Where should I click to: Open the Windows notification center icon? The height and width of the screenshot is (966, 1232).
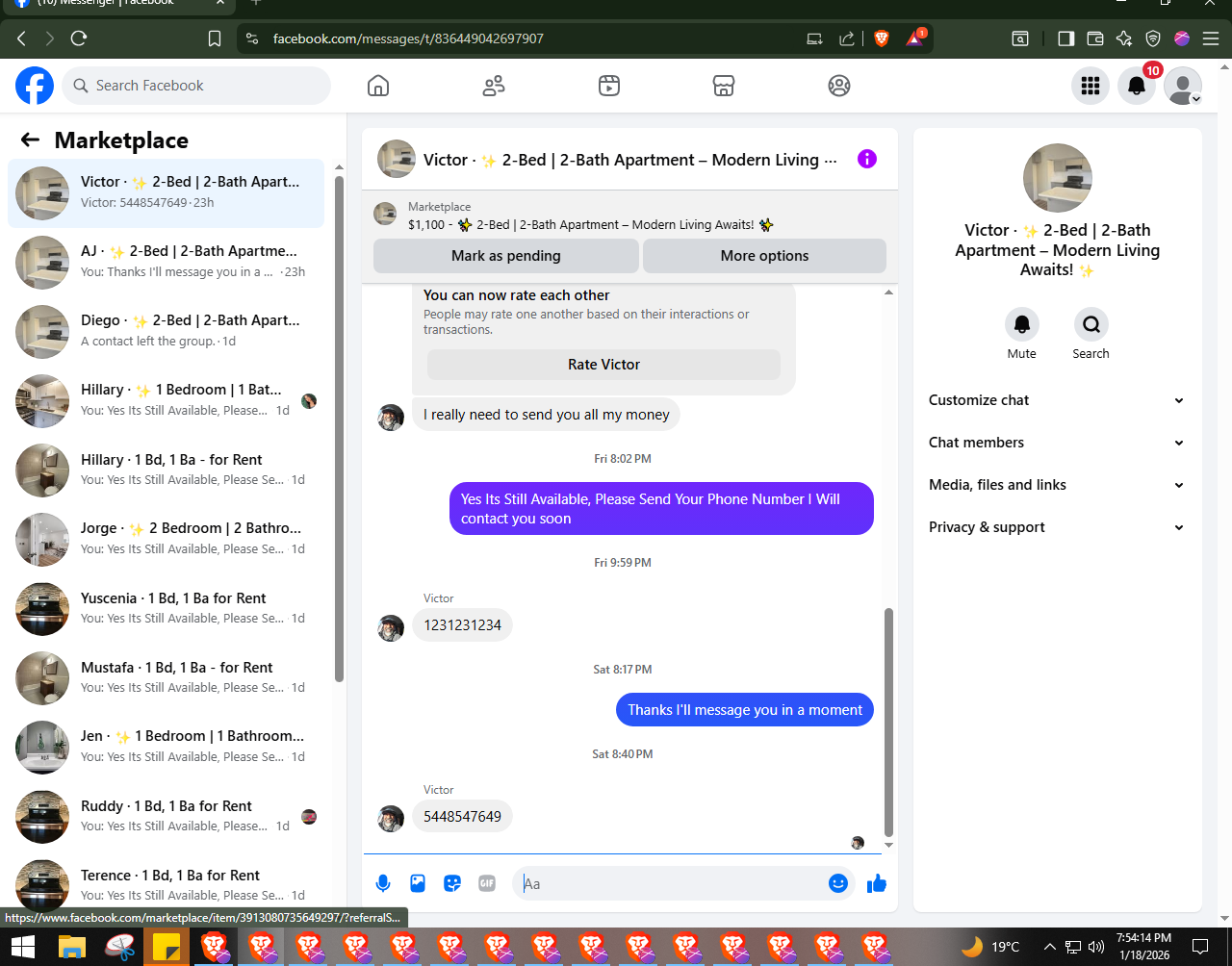[x=1200, y=947]
